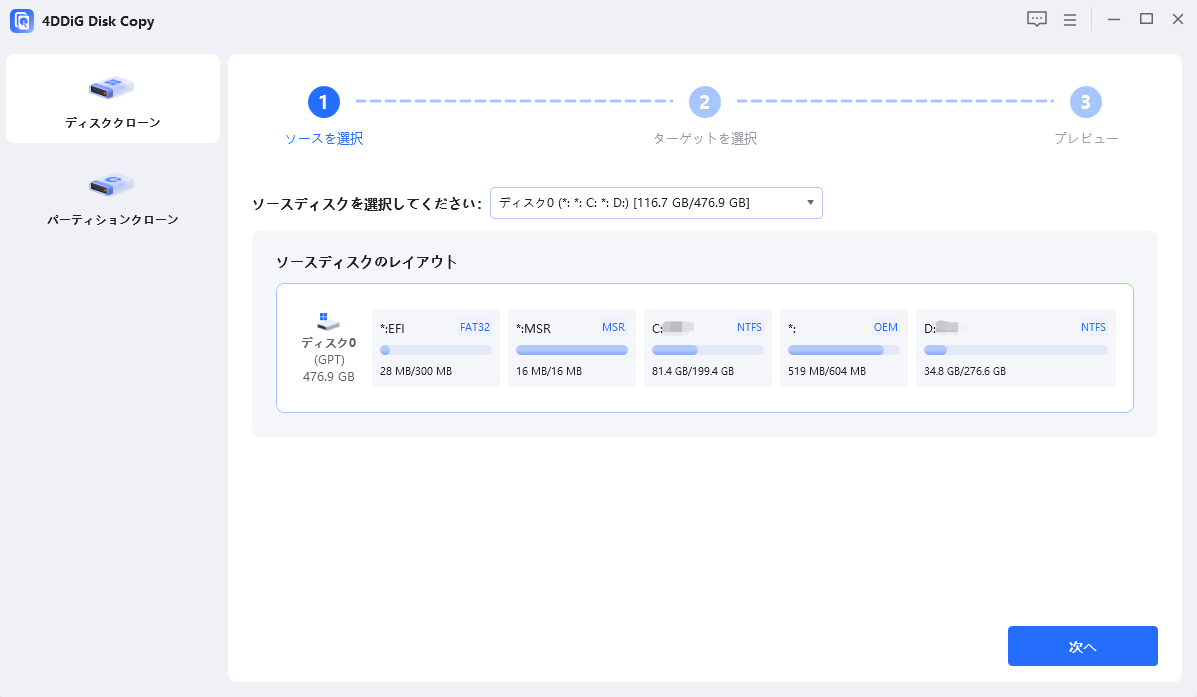
Task: Switch to パーティションクローン tab label
Action: pos(112,220)
